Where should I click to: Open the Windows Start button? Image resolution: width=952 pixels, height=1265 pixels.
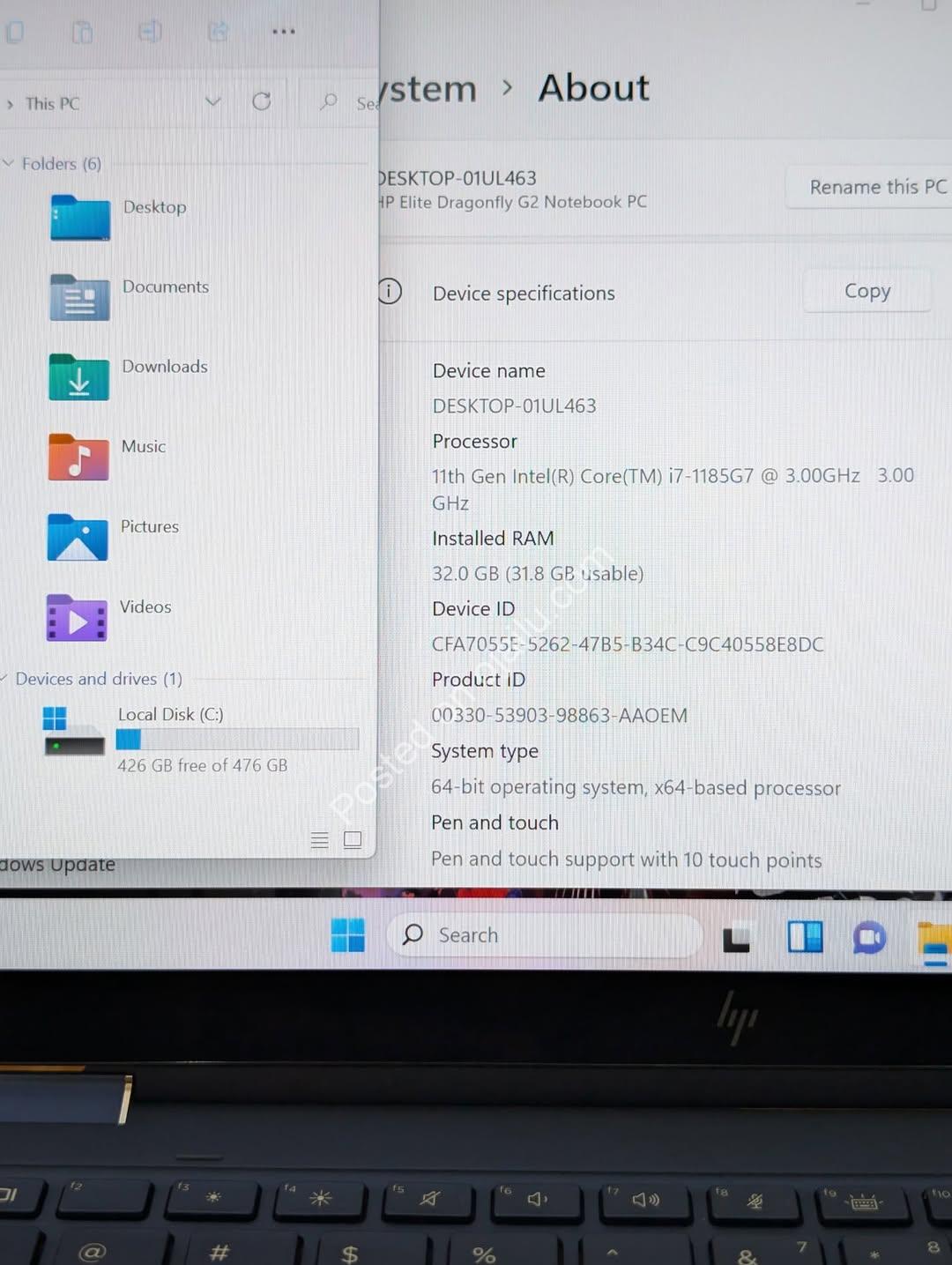pyautogui.click(x=347, y=935)
